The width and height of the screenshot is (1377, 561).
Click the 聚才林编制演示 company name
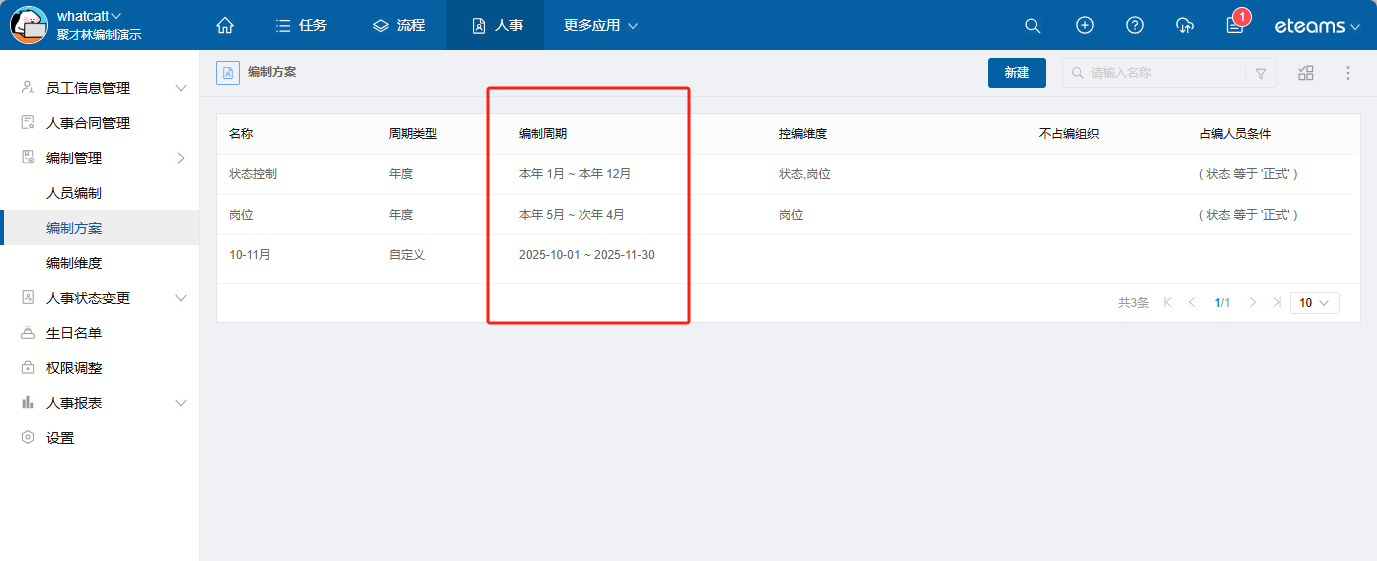pyautogui.click(x=99, y=34)
